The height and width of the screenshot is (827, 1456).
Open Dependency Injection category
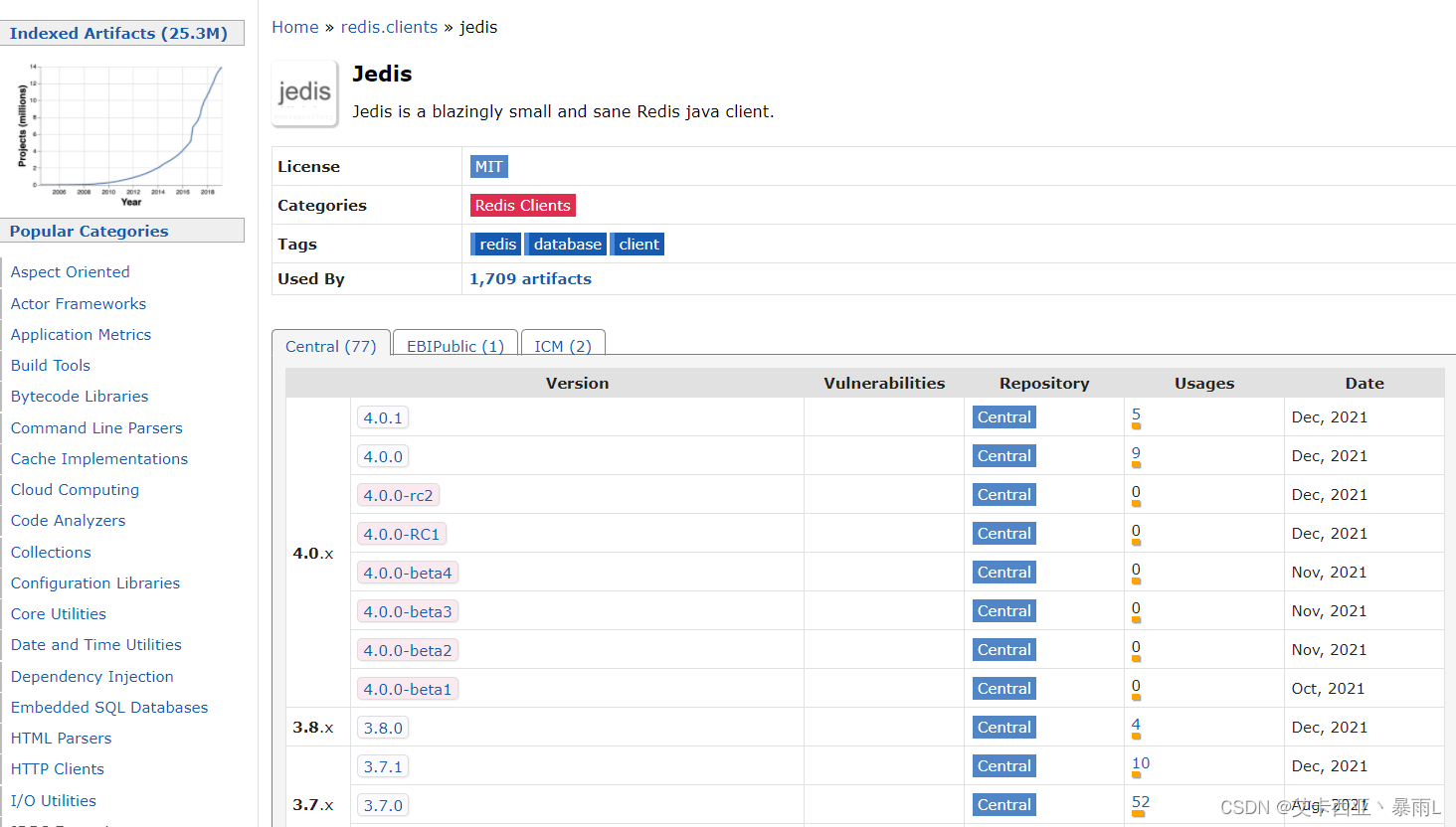[92, 677]
